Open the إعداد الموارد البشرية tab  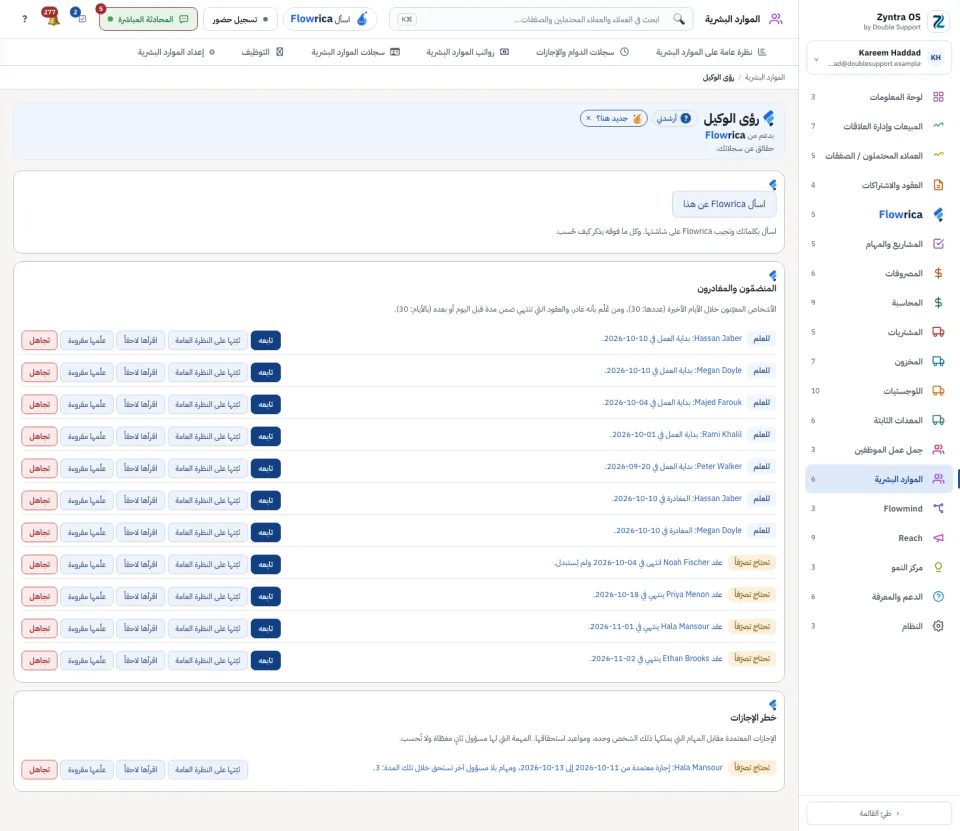pos(176,52)
